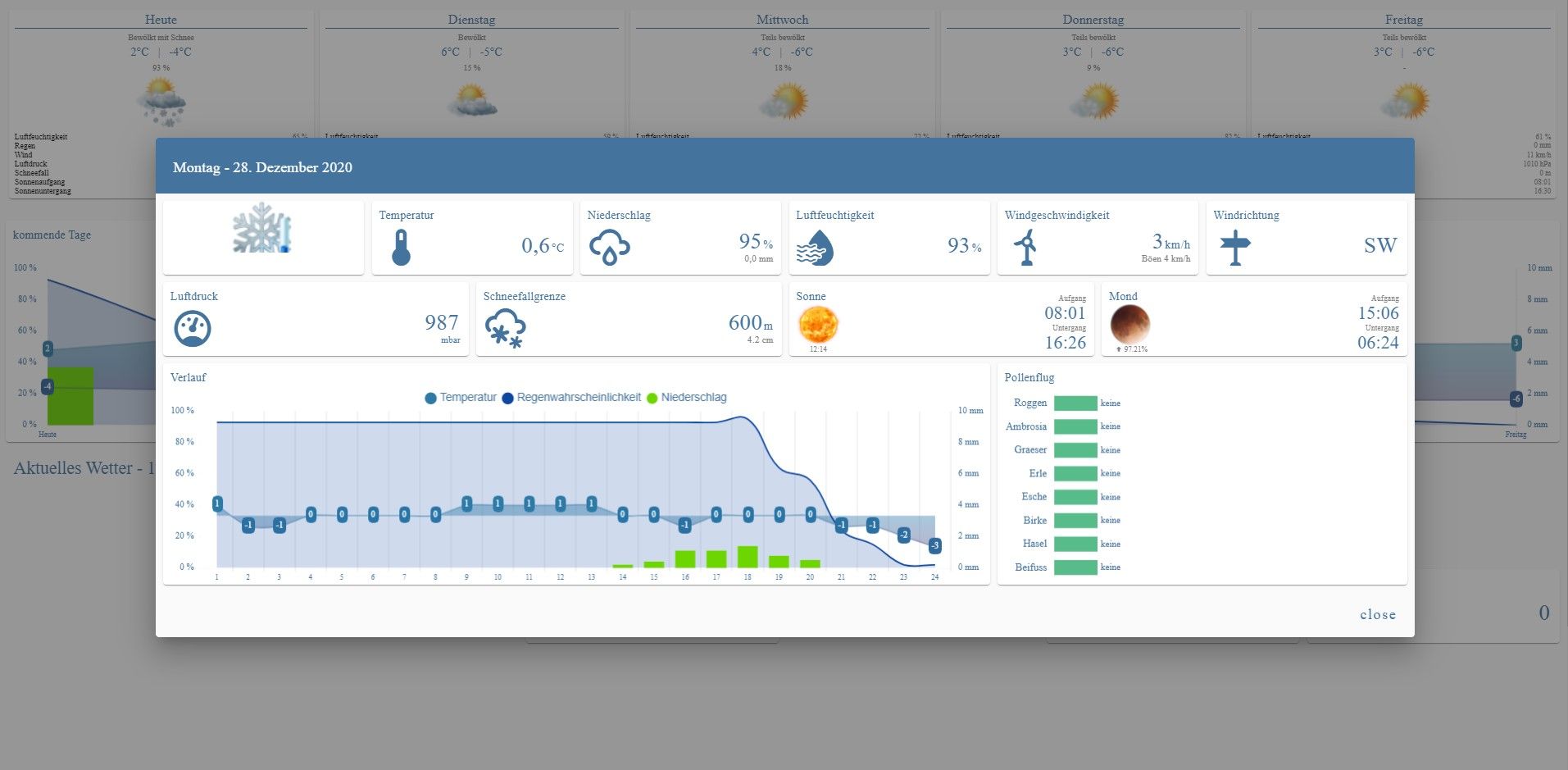
Task: Click the moon image in Mond card
Action: (1130, 324)
